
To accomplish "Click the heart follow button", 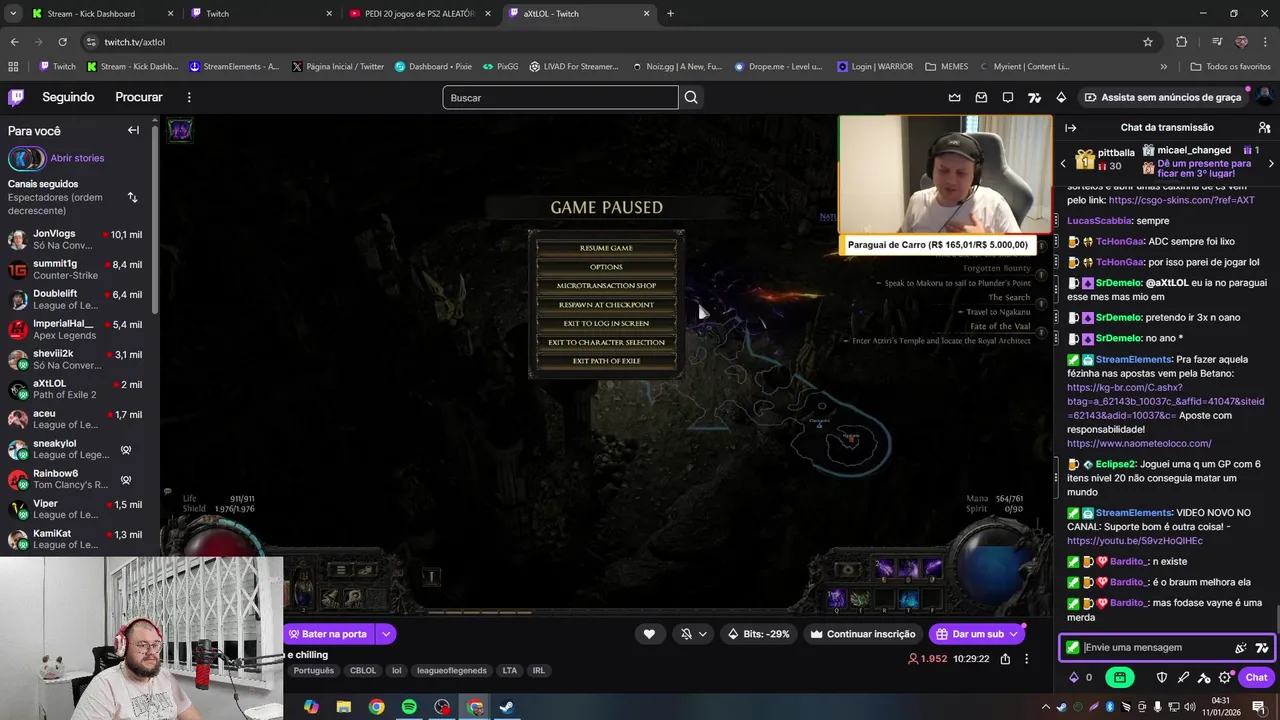I will pos(649,634).
